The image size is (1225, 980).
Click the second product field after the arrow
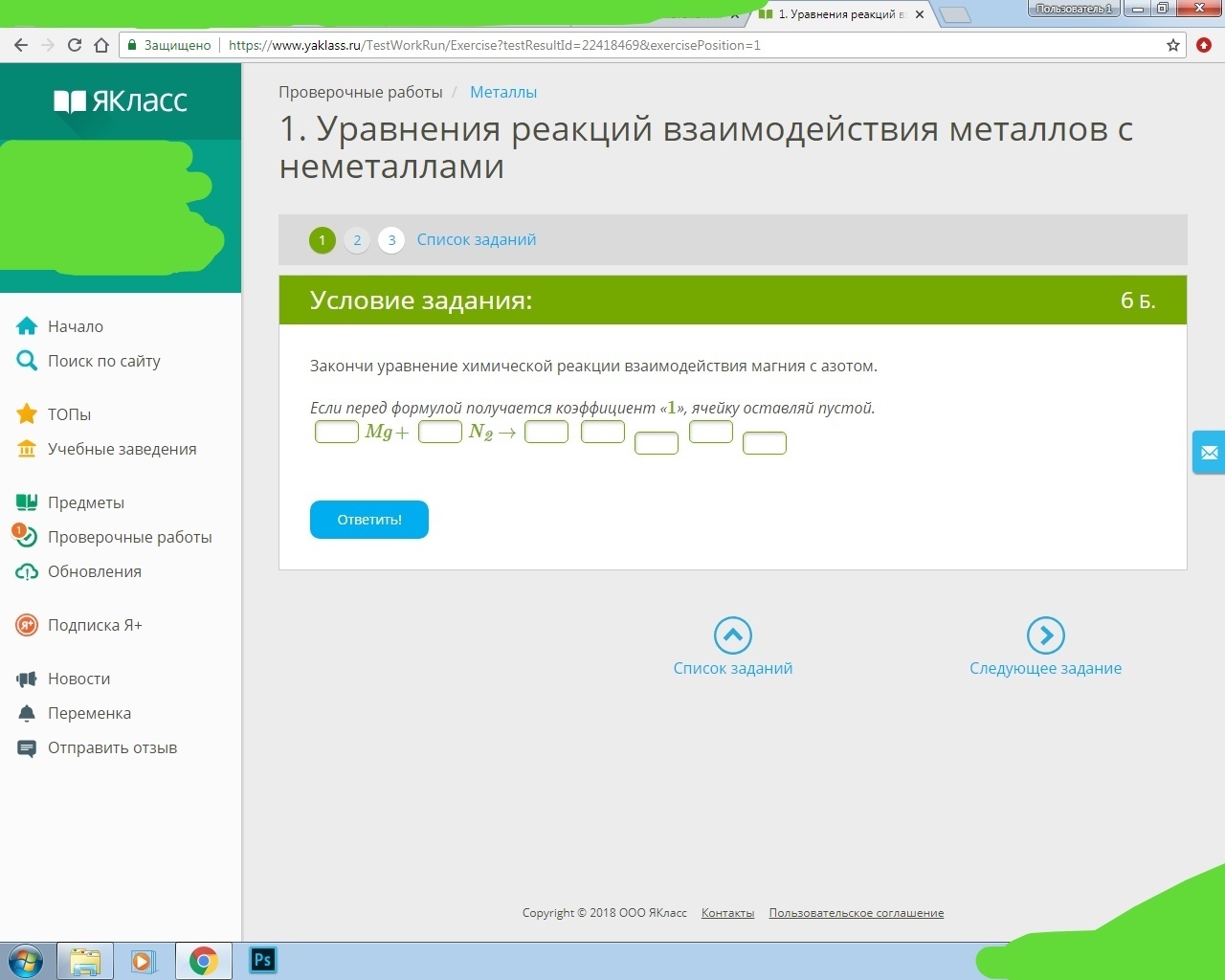tap(603, 432)
